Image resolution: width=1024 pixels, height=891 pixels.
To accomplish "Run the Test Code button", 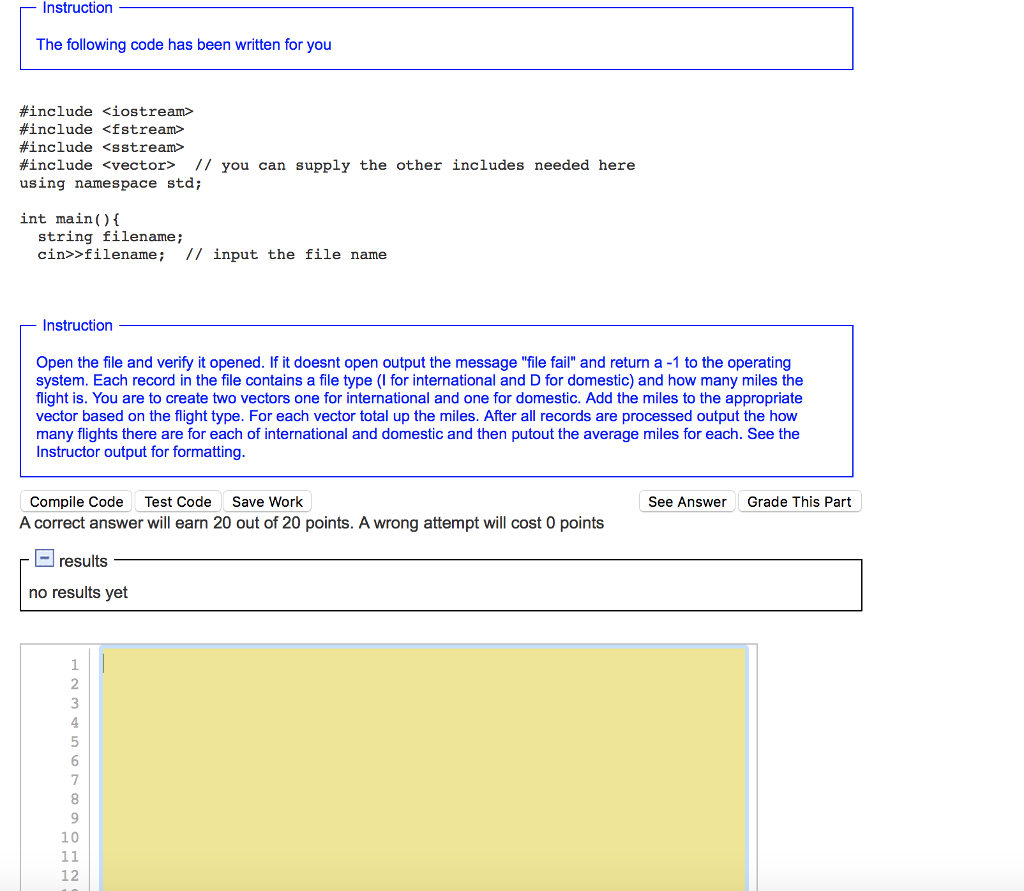I will [178, 502].
